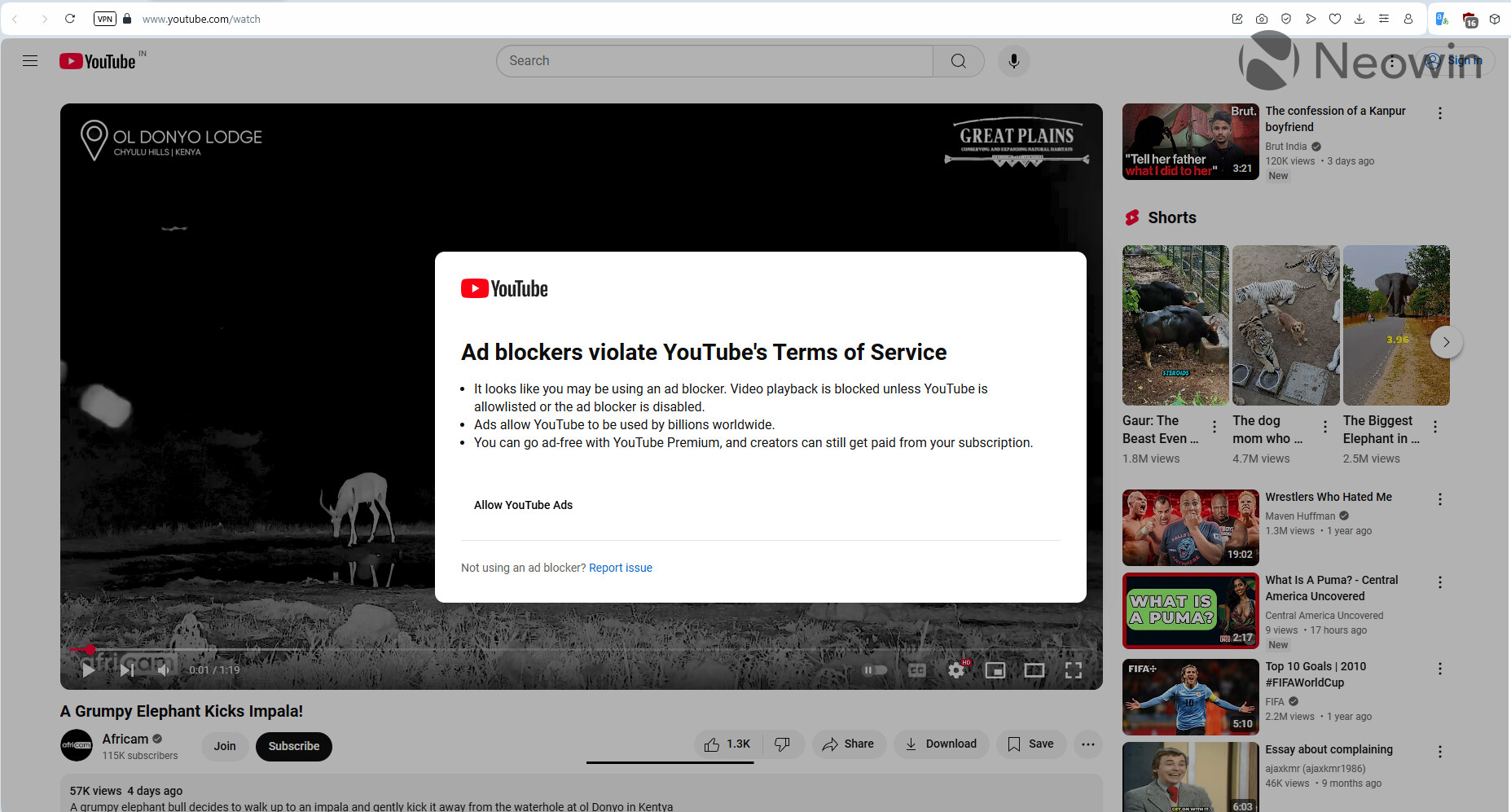Expand more Shorts with the right chevron

coord(1447,342)
